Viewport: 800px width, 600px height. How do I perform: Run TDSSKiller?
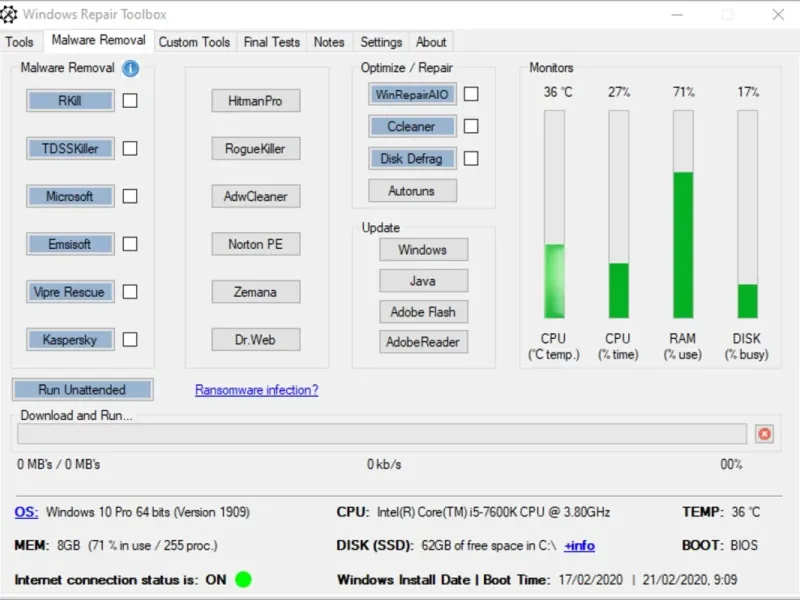[70, 148]
